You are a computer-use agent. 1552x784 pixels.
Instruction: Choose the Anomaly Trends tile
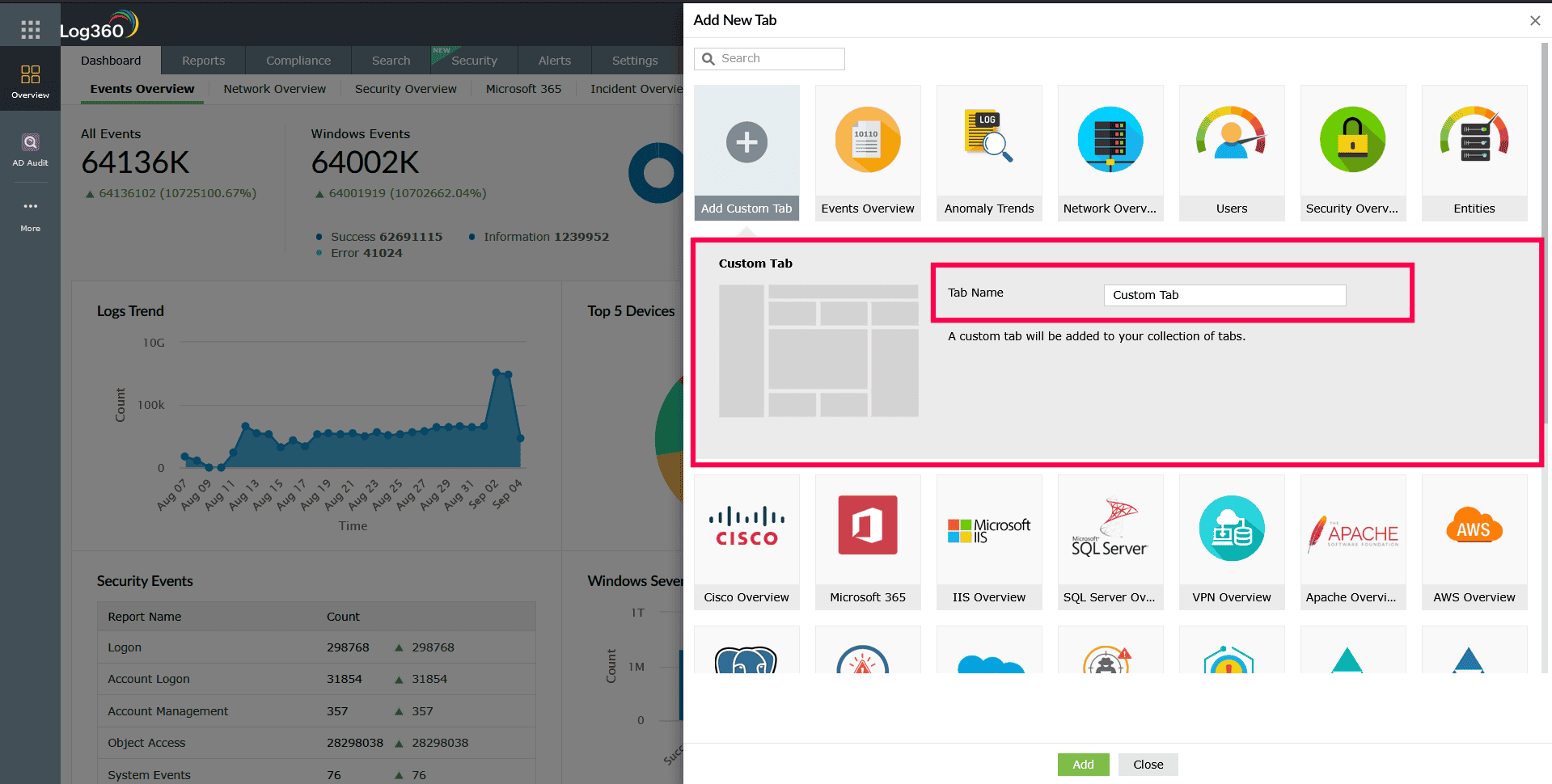point(989,153)
